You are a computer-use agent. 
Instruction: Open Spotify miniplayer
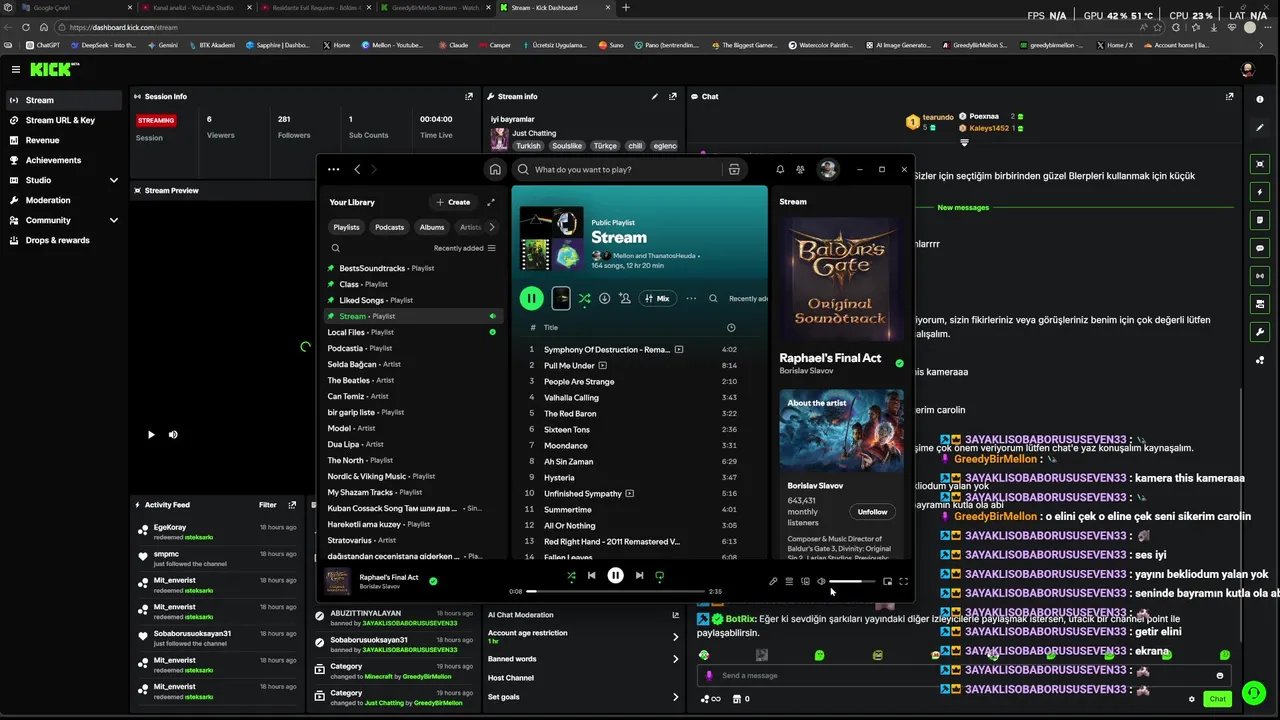pyautogui.click(x=887, y=581)
